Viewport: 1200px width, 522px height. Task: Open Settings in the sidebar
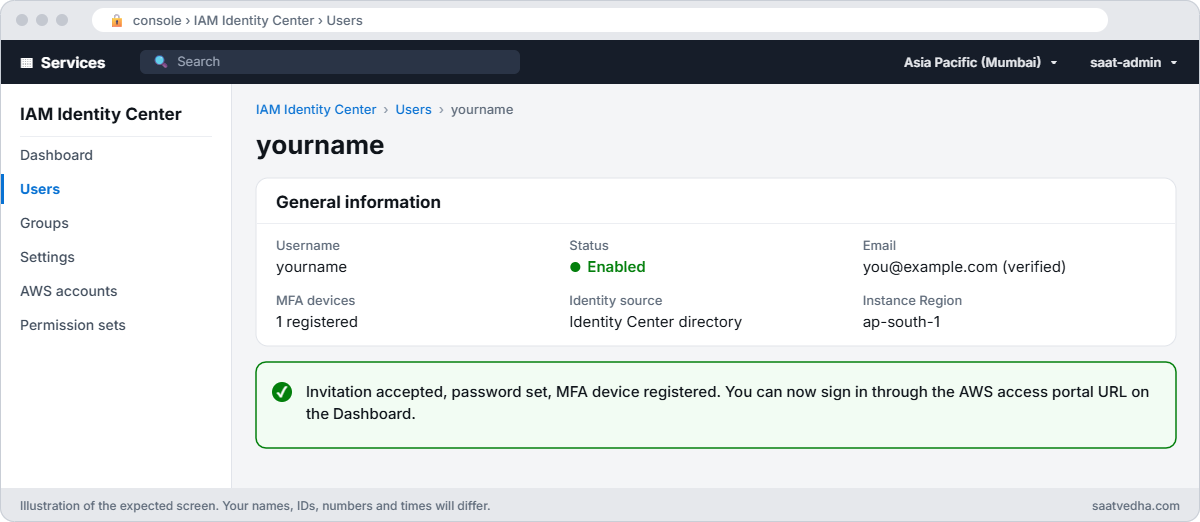tap(47, 257)
